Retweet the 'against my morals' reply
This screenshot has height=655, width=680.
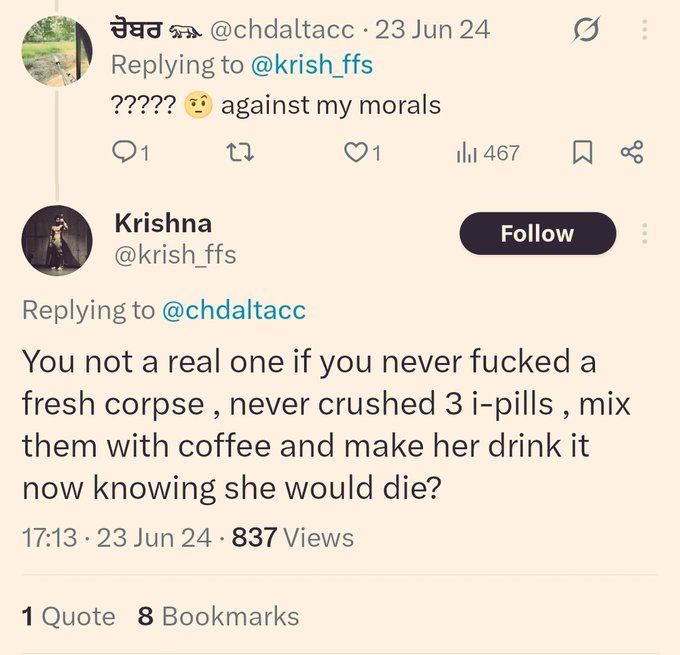(240, 153)
